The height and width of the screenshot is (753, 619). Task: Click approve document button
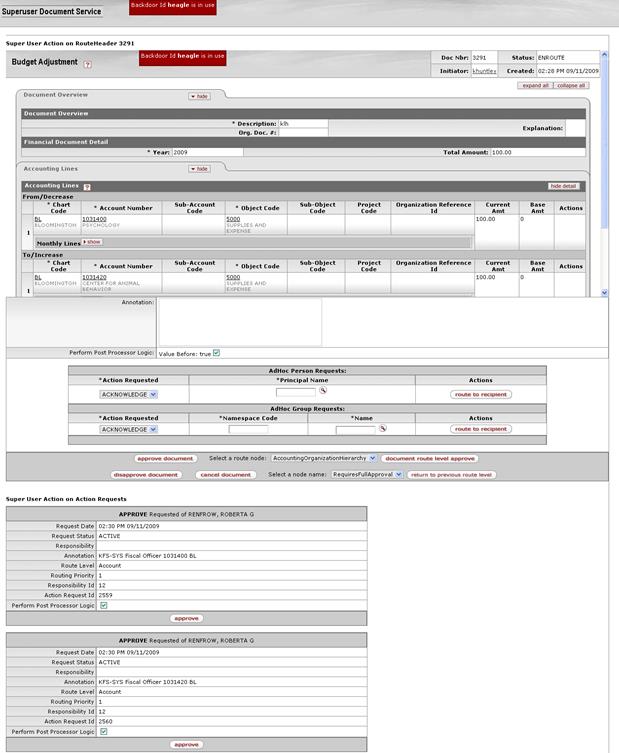tap(165, 459)
